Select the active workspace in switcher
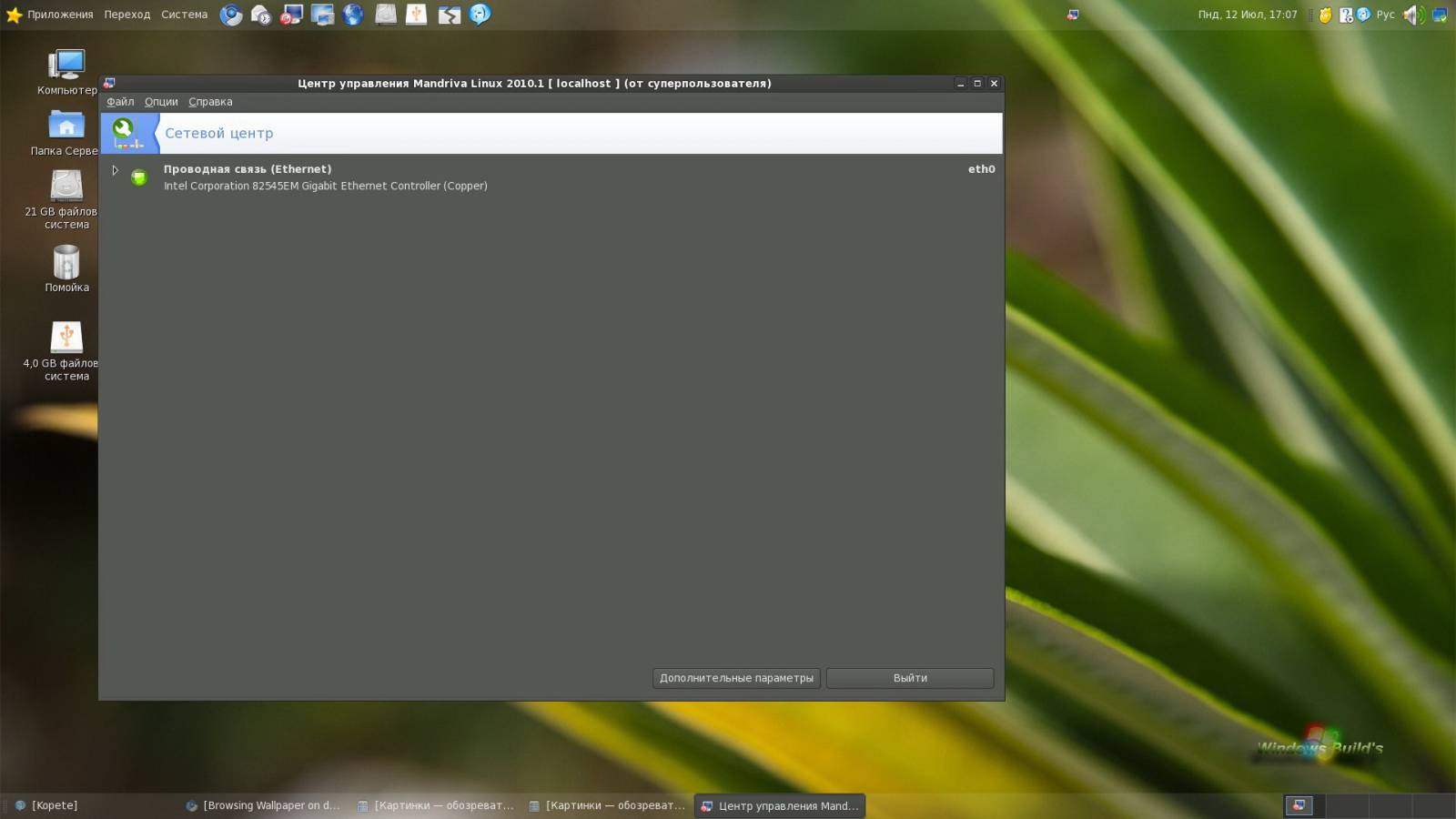 click(x=1299, y=805)
